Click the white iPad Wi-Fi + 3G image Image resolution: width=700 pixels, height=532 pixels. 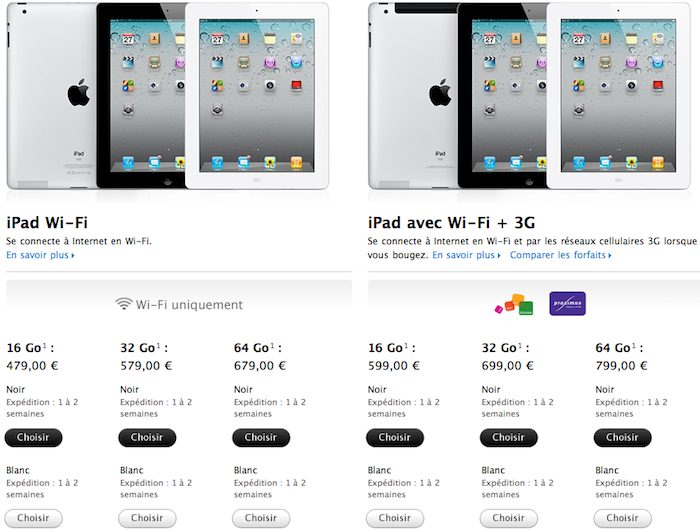click(x=618, y=96)
